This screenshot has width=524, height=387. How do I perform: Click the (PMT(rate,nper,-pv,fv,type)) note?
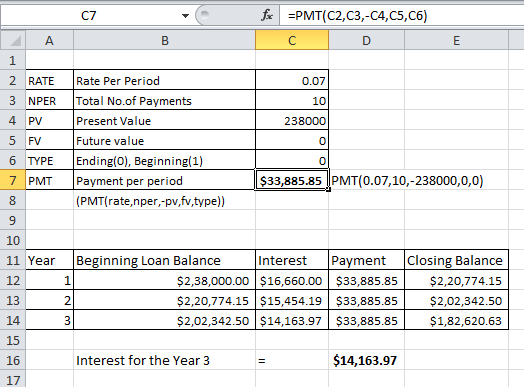[x=150, y=201]
